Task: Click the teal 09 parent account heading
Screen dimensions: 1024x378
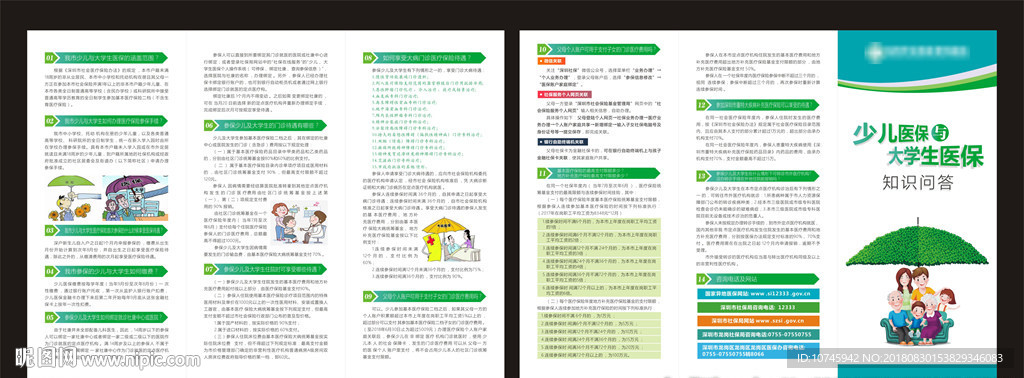Action: coord(424,296)
